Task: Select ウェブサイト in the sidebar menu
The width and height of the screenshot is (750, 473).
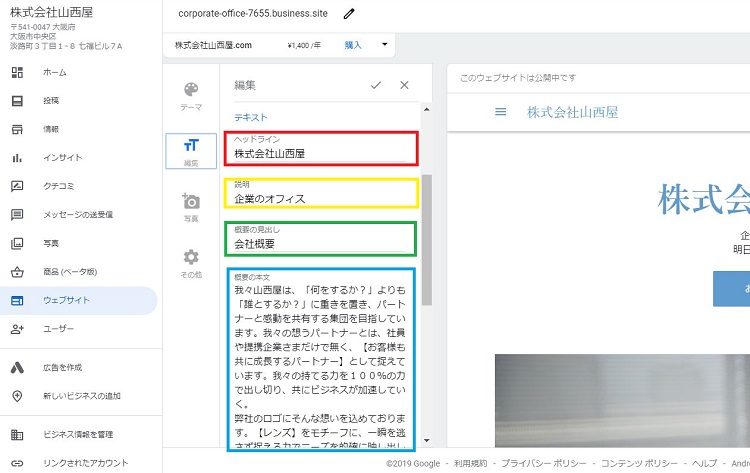Action: (x=66, y=300)
